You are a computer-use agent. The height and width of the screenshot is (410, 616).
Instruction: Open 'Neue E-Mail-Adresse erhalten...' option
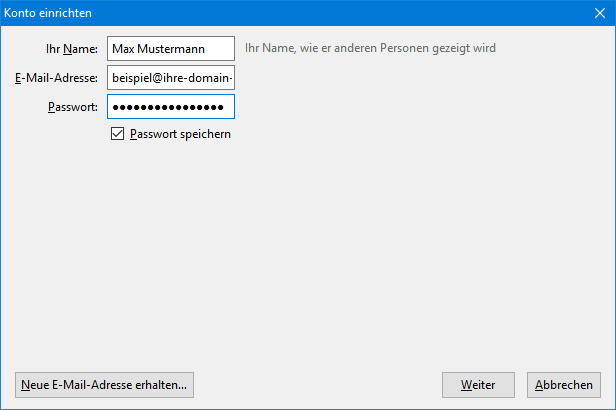[104, 385]
